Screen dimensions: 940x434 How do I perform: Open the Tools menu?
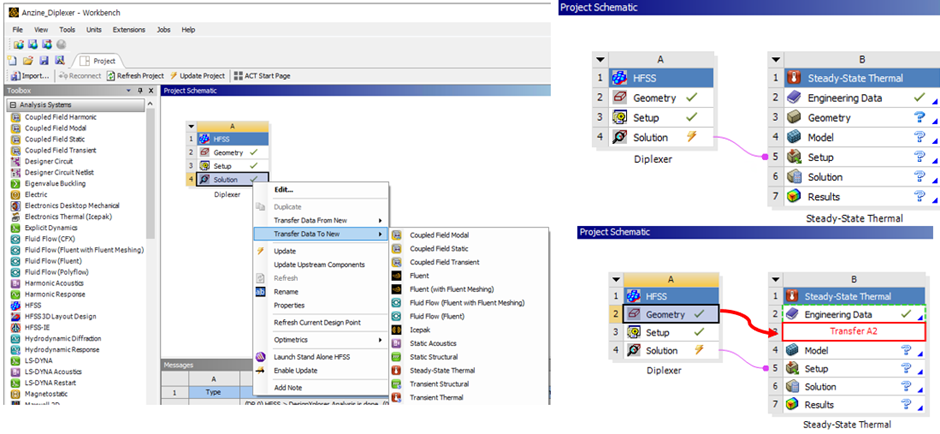[67, 29]
